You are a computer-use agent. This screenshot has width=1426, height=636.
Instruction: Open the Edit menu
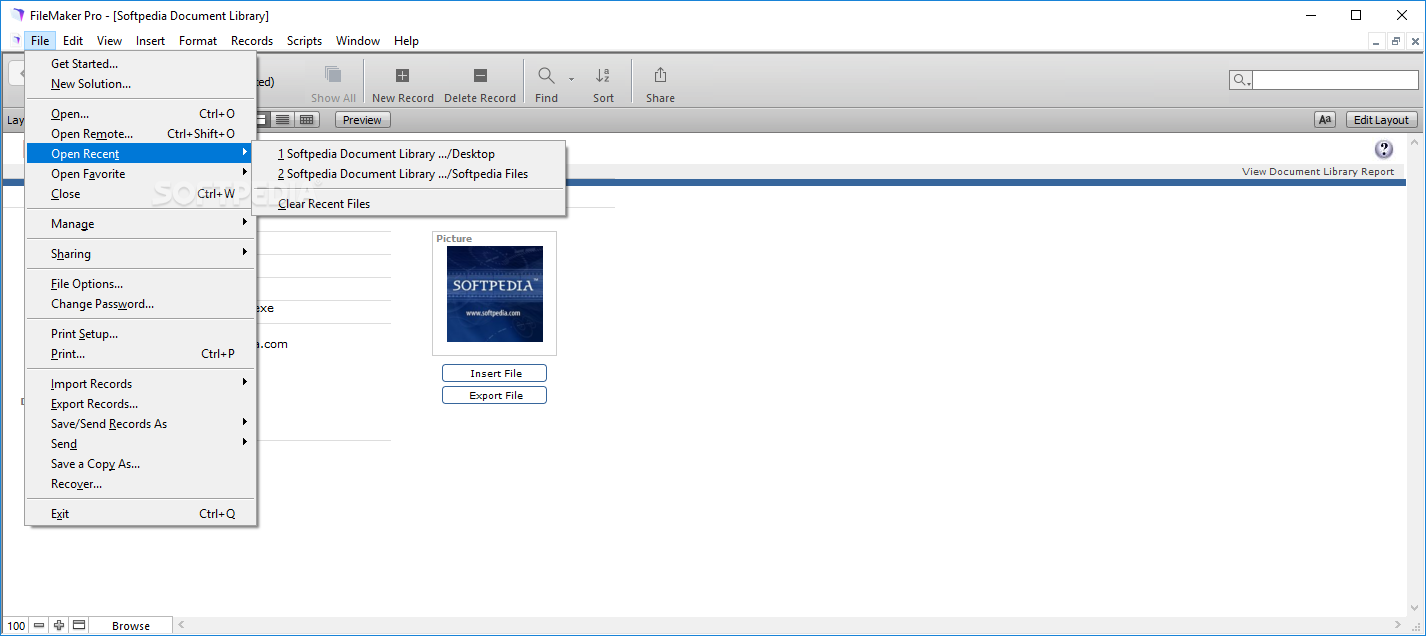pyautogui.click(x=73, y=41)
